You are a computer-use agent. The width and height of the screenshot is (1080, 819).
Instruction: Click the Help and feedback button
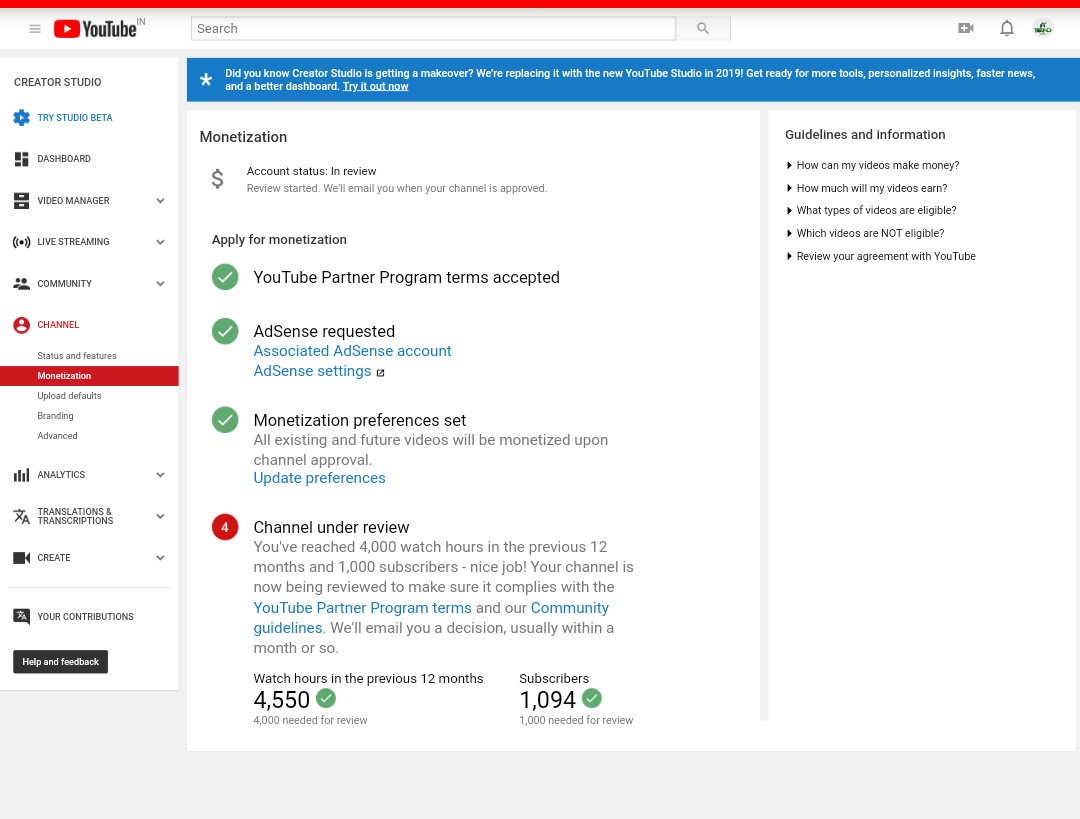click(61, 662)
